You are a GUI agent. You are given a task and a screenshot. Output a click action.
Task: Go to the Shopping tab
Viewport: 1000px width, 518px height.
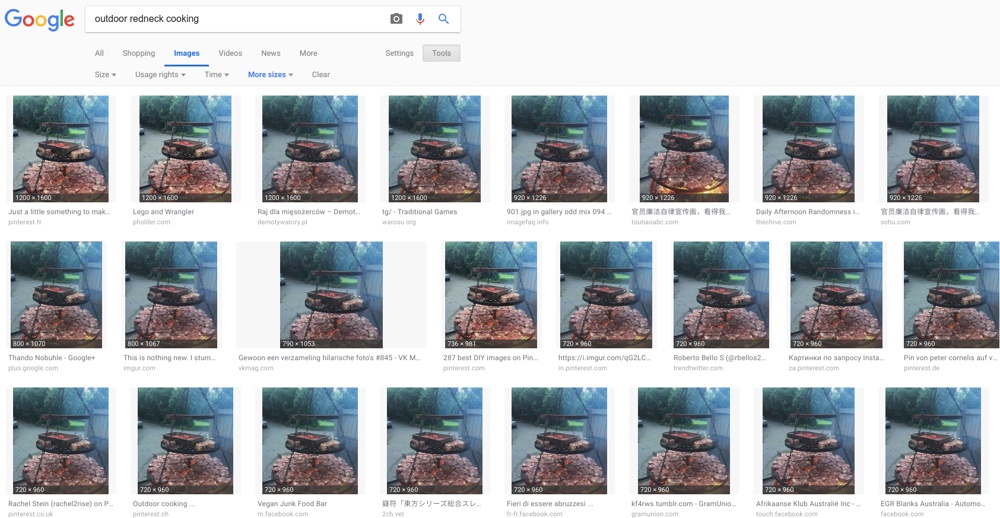(x=139, y=53)
